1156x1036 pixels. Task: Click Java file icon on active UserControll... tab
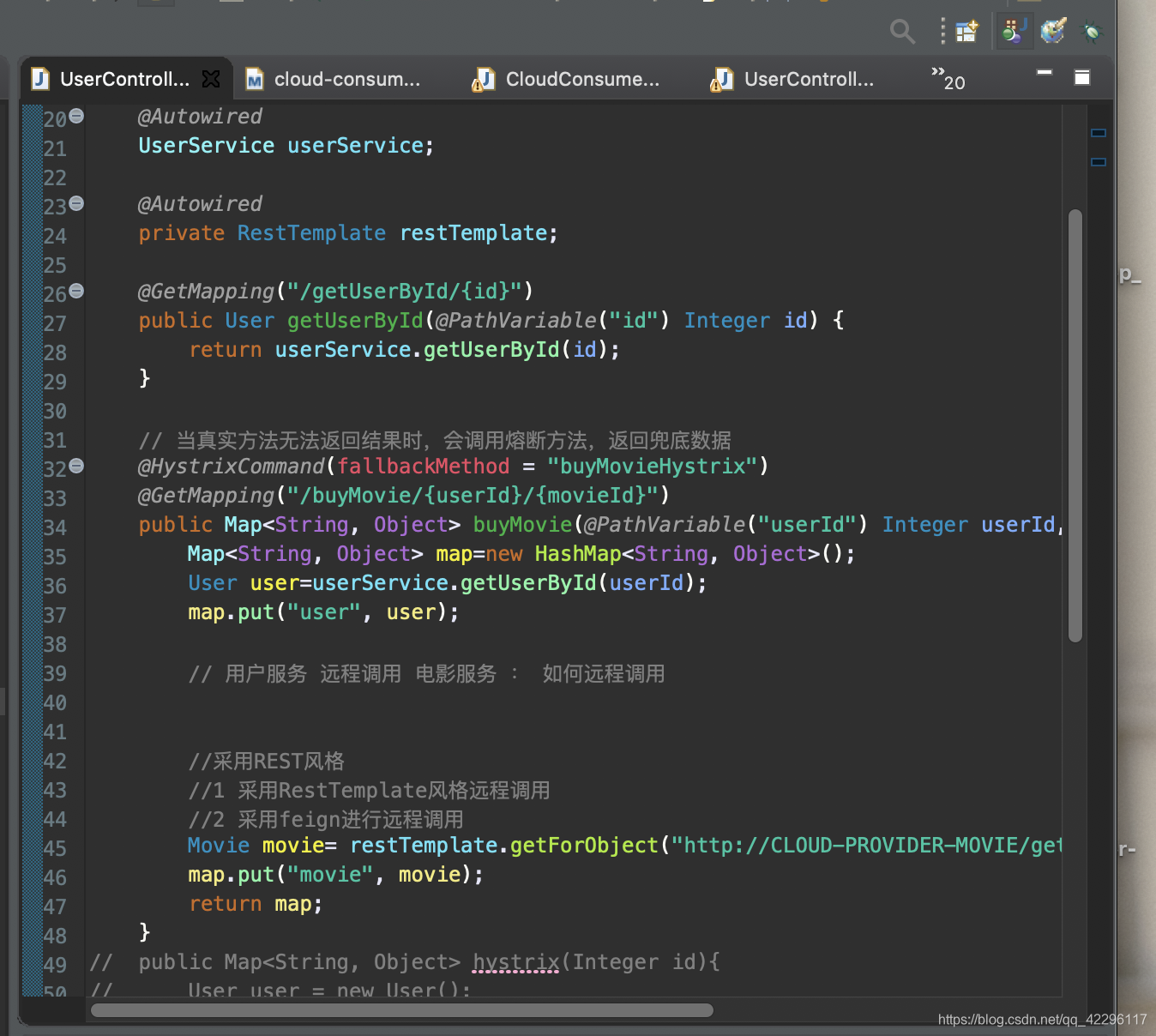coord(40,79)
